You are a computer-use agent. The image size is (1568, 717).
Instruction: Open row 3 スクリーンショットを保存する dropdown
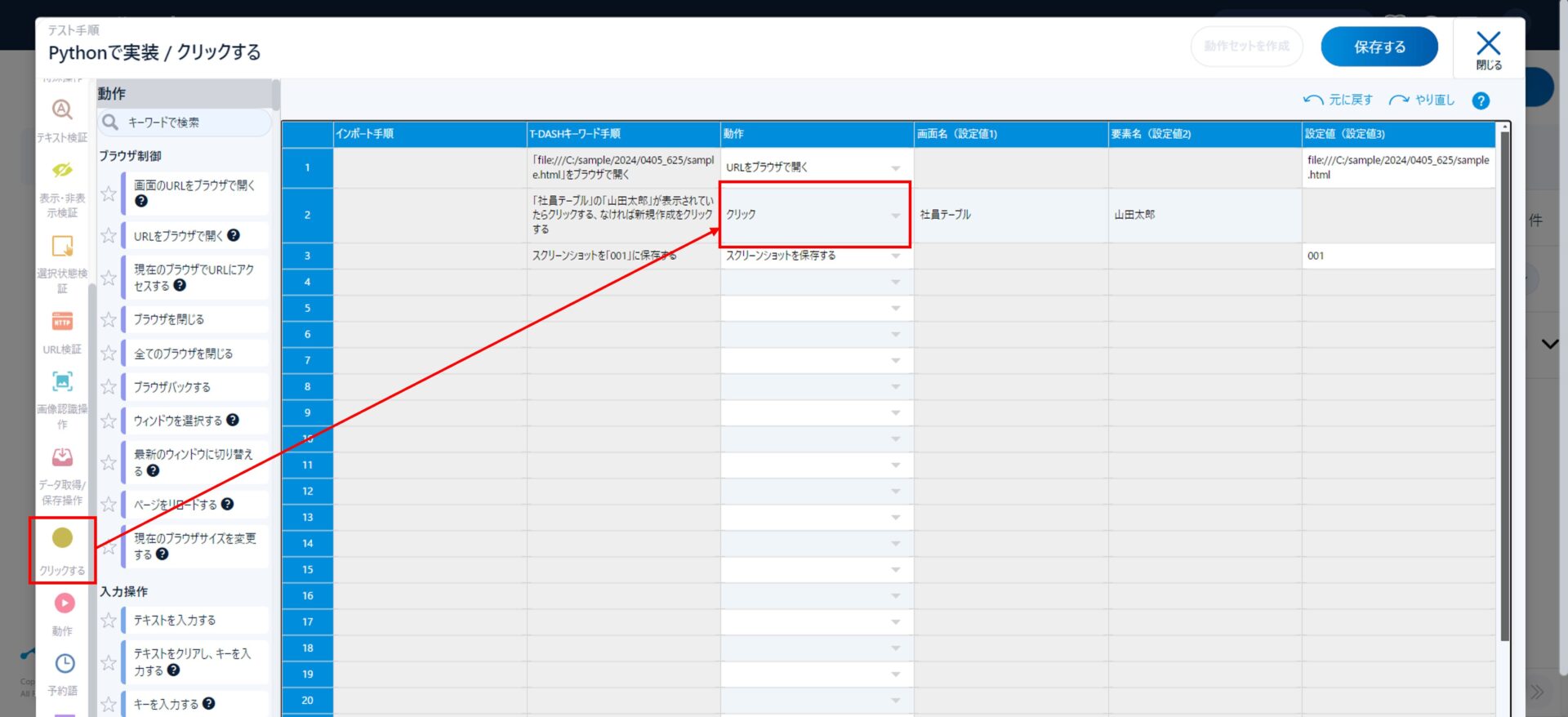click(x=896, y=256)
